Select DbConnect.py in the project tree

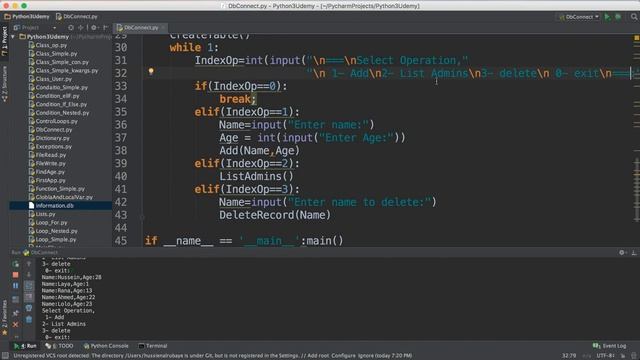pyautogui.click(x=51, y=130)
